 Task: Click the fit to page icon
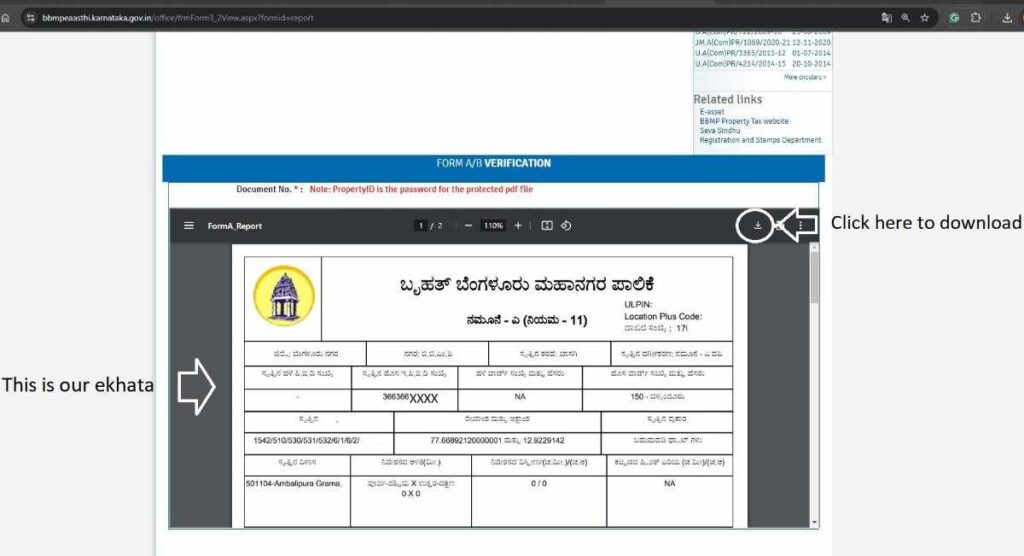tap(547, 226)
